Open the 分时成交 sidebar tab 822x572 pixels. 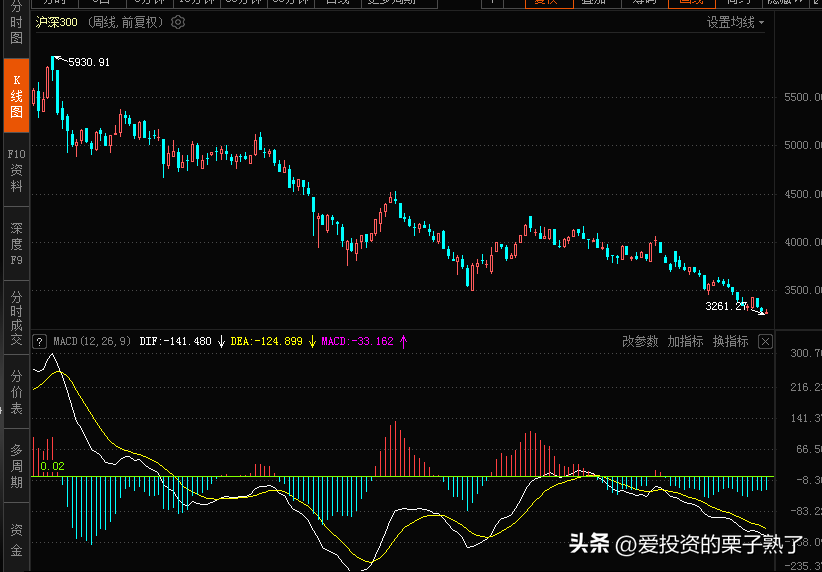coord(17,318)
